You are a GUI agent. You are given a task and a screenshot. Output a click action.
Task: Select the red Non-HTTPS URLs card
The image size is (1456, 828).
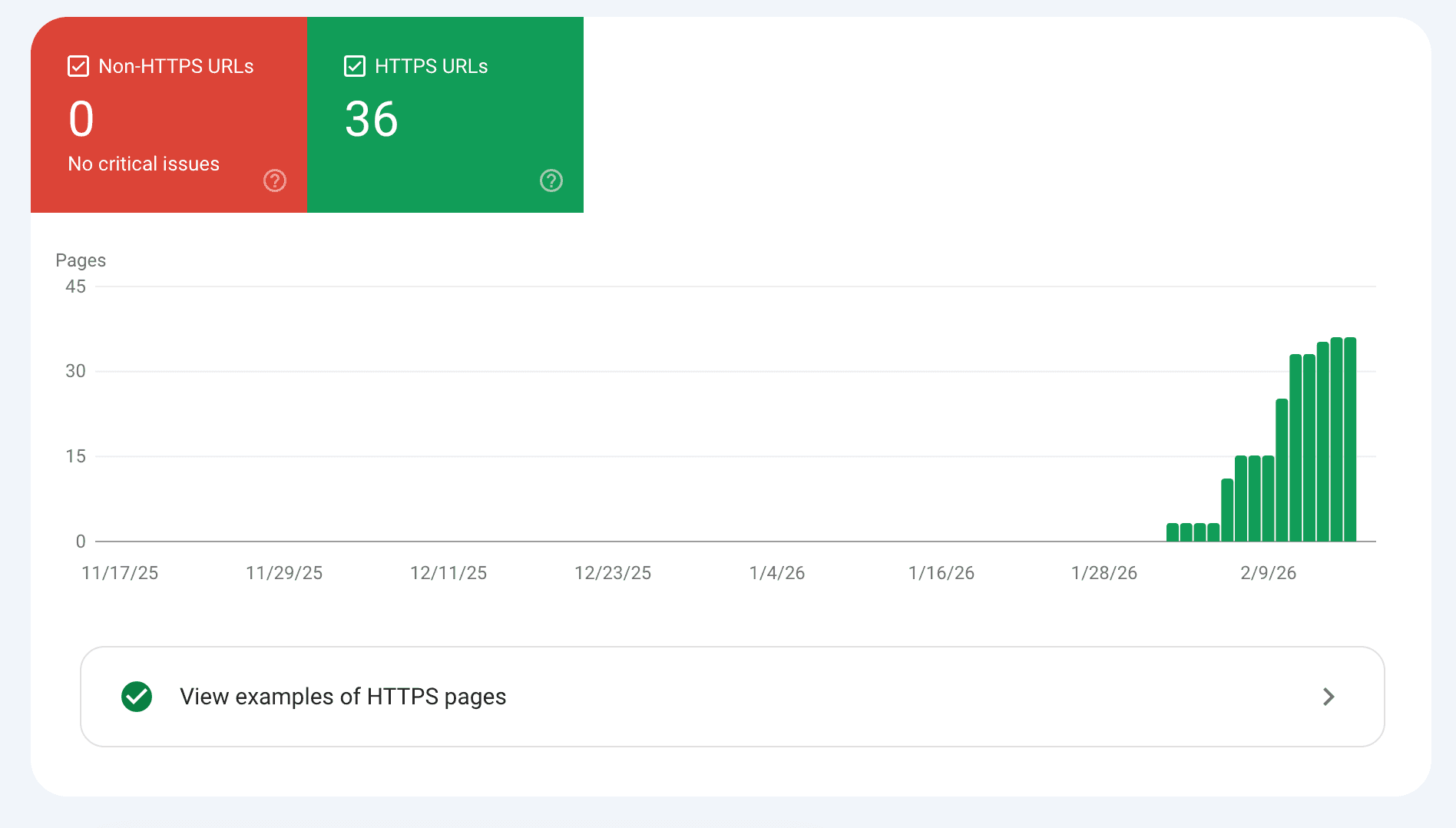[168, 114]
